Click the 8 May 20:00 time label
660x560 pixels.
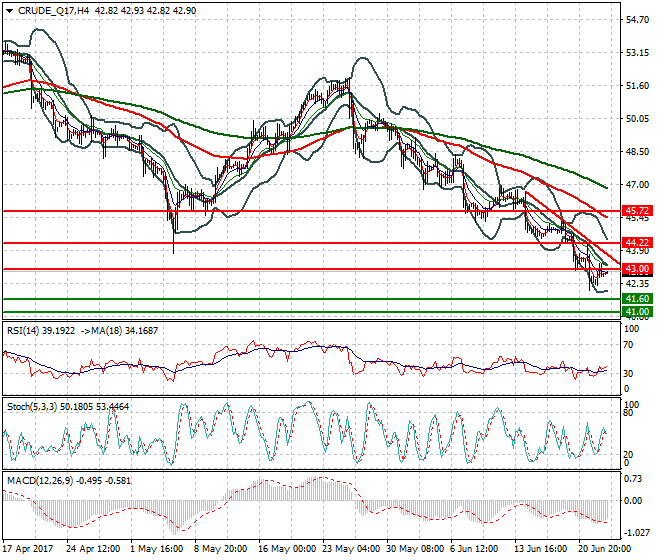pyautogui.click(x=221, y=549)
